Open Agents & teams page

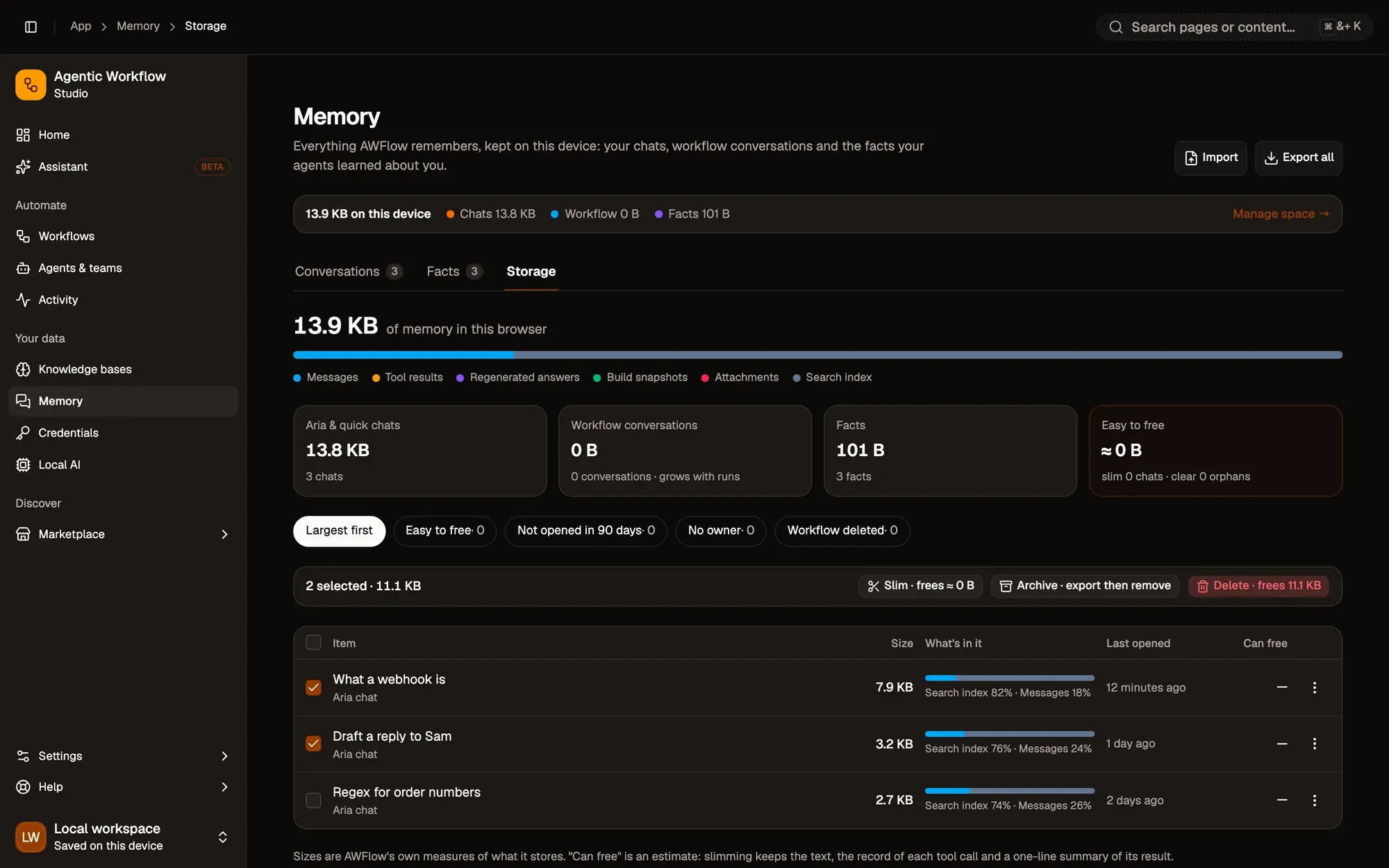point(123,268)
